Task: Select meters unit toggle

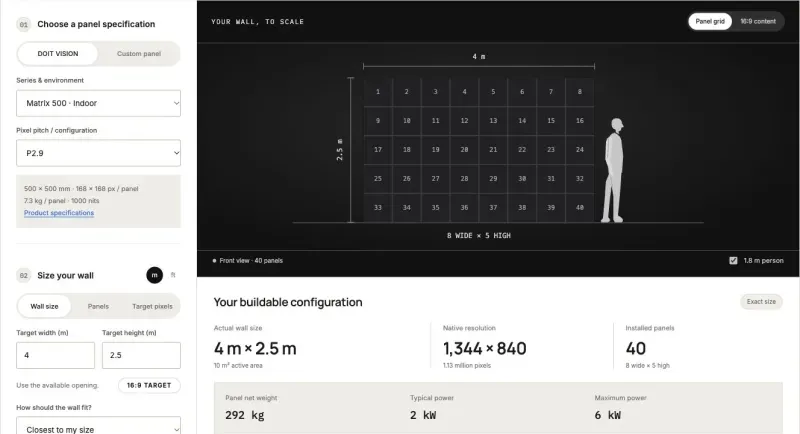Action: click(x=155, y=275)
